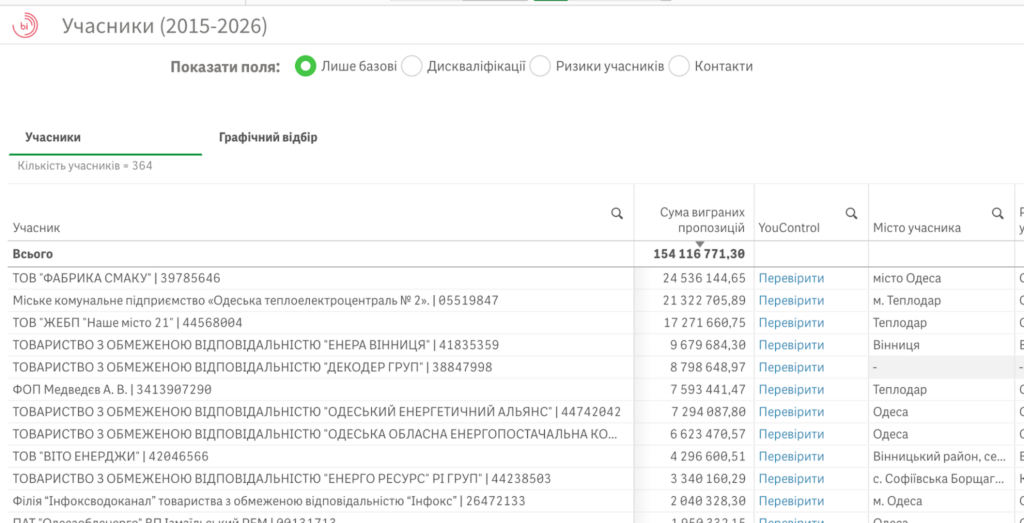
Task: Click the Вінниця city cell
Action: 896,345
